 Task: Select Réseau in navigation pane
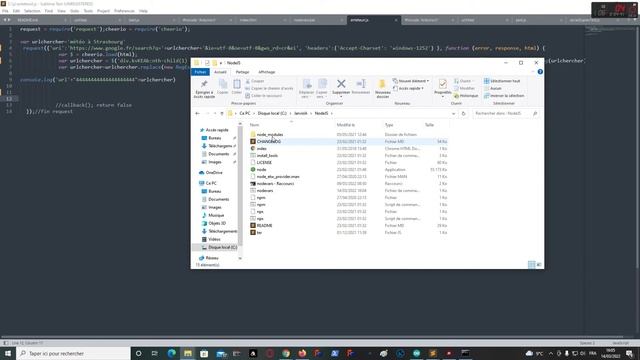click(212, 258)
